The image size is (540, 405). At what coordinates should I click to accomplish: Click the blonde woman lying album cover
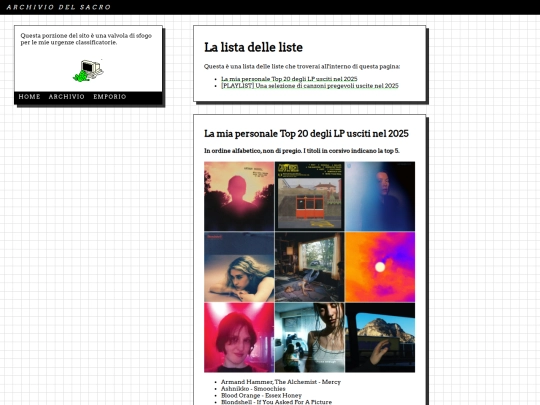tap(239, 267)
